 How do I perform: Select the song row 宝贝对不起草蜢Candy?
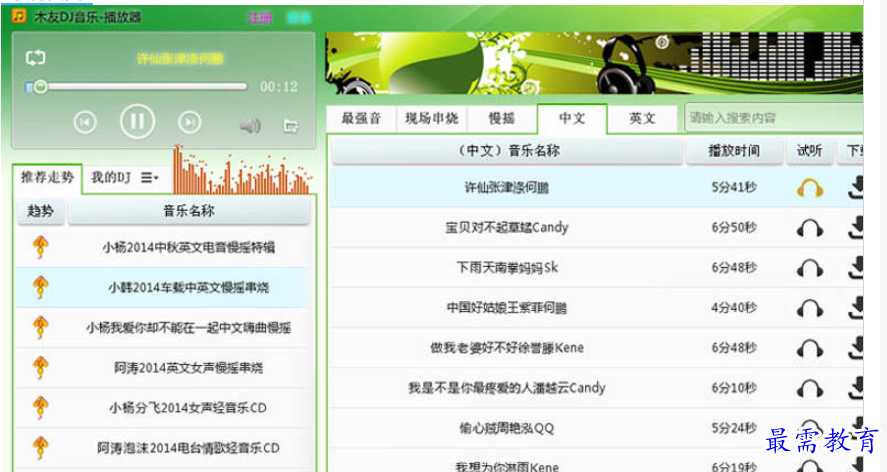[597, 228]
